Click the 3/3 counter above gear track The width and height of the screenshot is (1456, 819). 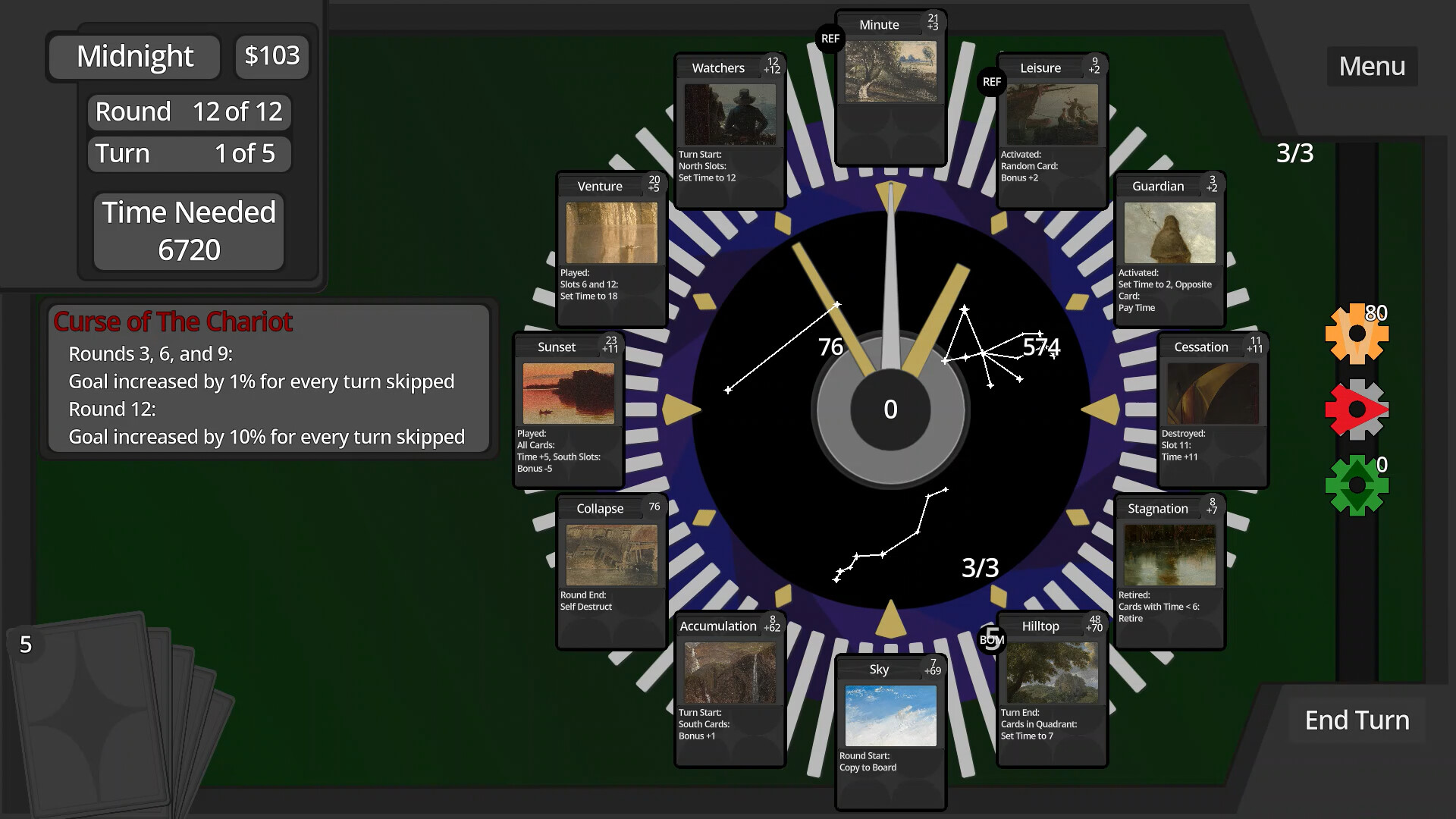[x=1294, y=153]
